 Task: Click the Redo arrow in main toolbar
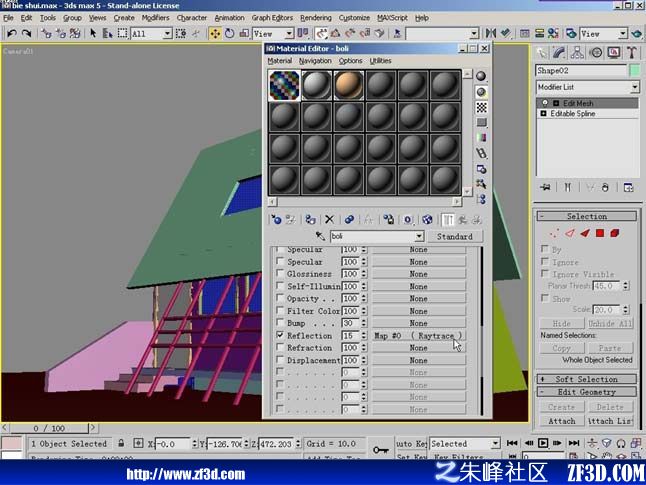pyautogui.click(x=26, y=33)
